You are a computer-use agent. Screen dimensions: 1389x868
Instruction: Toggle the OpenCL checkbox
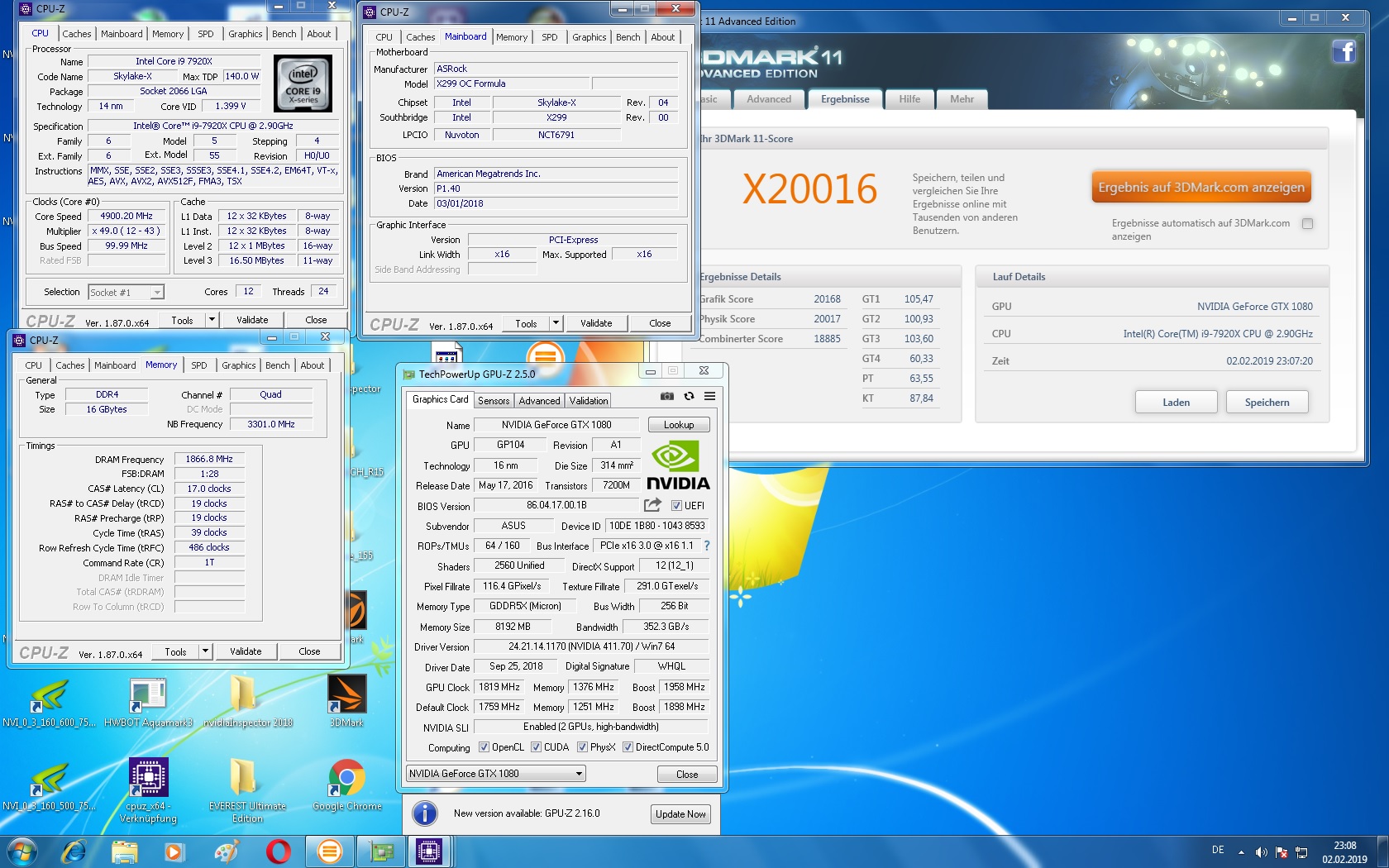[484, 747]
